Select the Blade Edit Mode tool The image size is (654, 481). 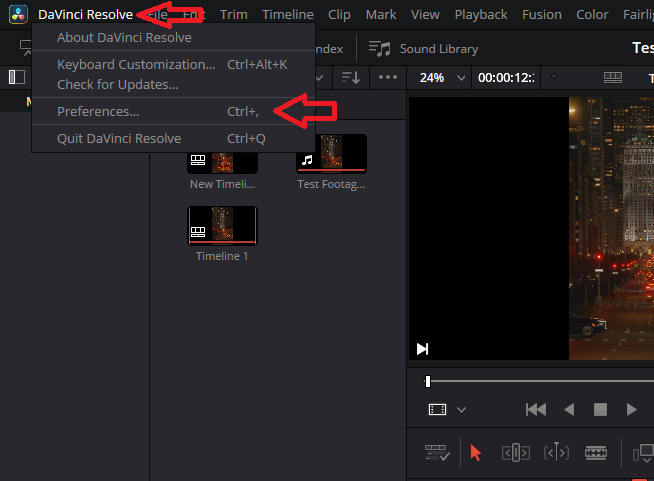pyautogui.click(x=596, y=453)
